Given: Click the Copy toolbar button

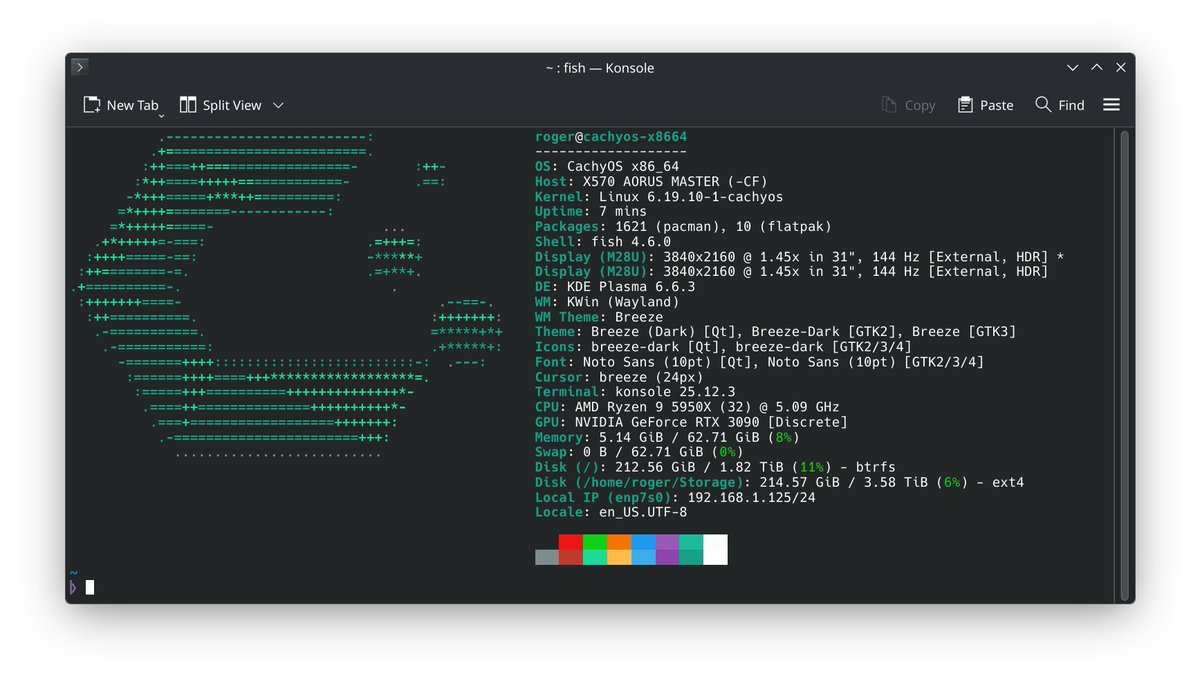Looking at the screenshot, I should [908, 105].
